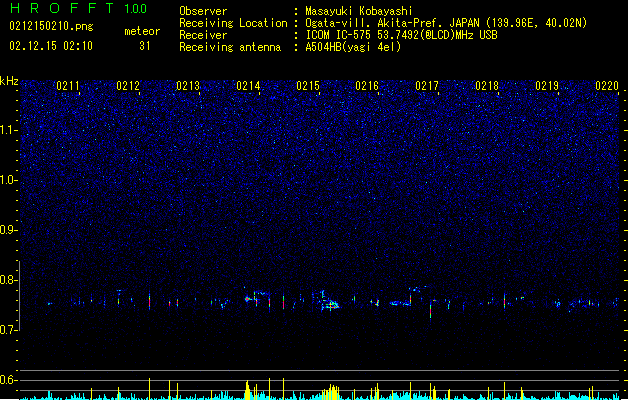Viewport: 629px width, 400px height.
Task: Click the 0217 time marker
Action: click(x=427, y=86)
